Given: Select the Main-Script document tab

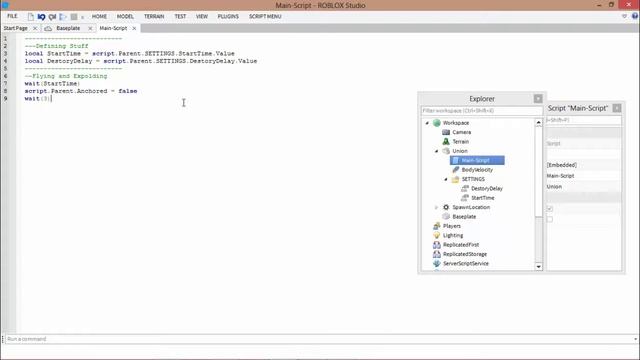Looking at the screenshot, I should [113, 28].
